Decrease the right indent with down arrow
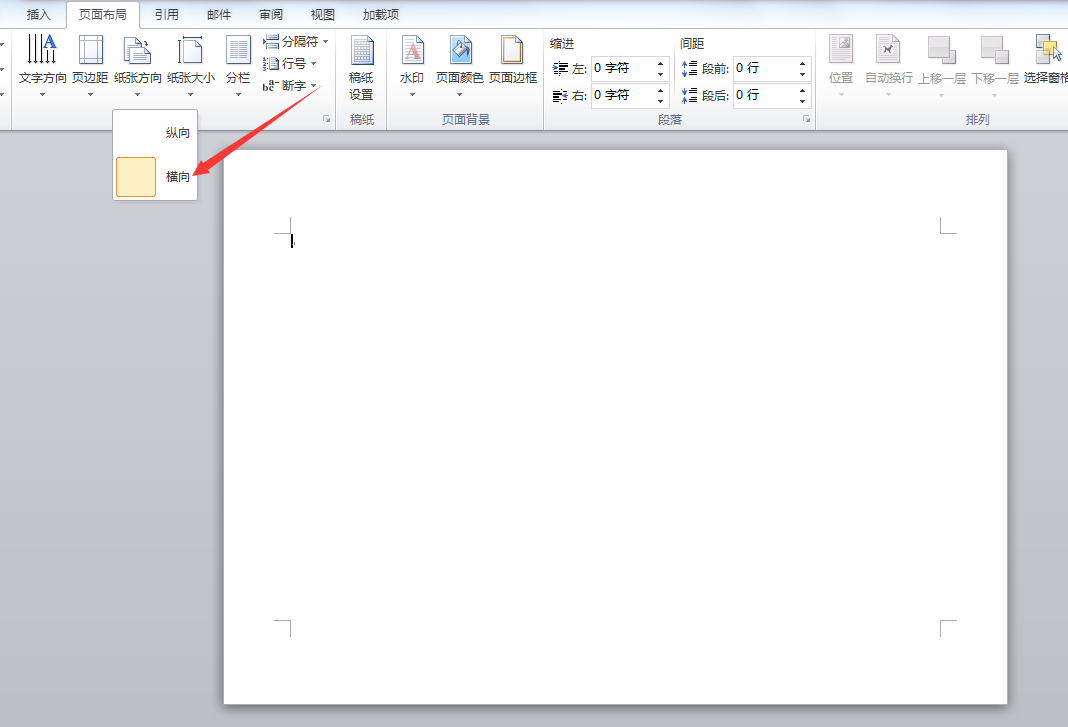1068x727 pixels. click(661, 102)
